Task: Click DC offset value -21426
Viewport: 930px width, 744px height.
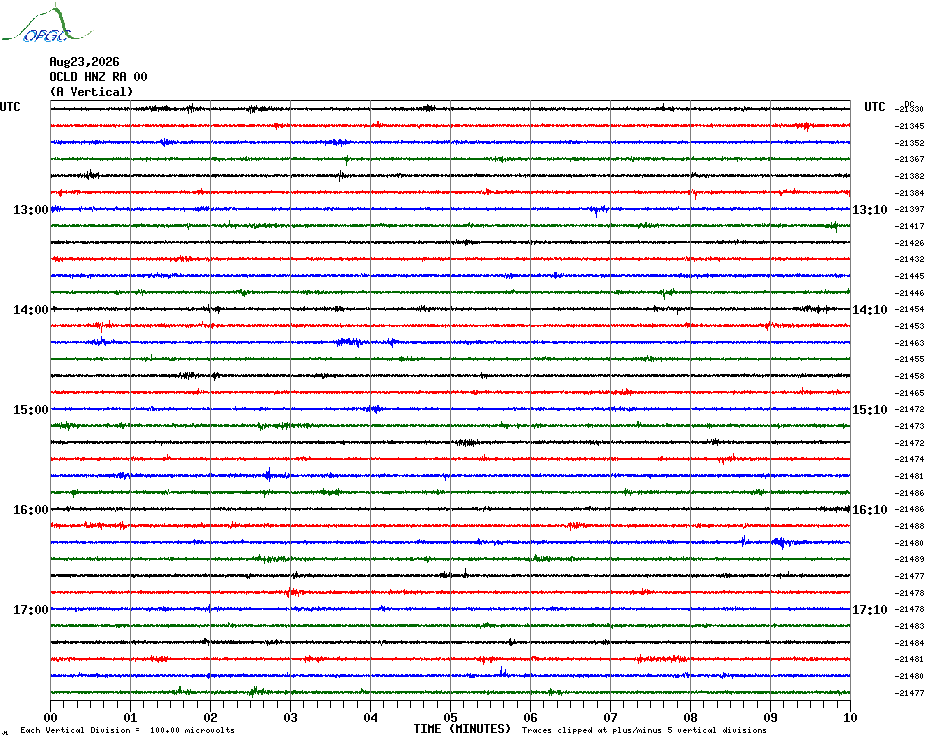Action: pyautogui.click(x=909, y=243)
